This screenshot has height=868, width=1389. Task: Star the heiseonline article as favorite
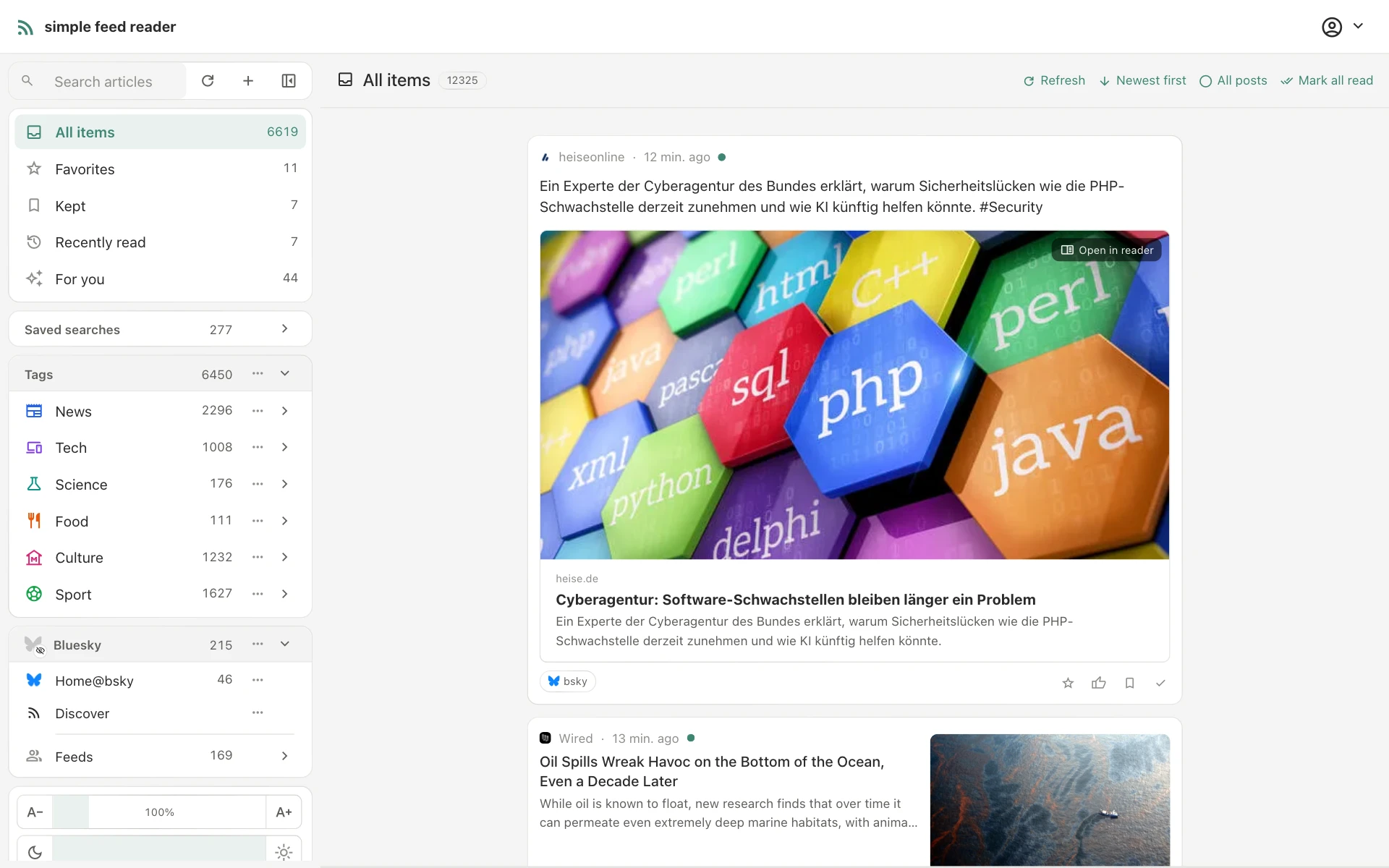1068,683
